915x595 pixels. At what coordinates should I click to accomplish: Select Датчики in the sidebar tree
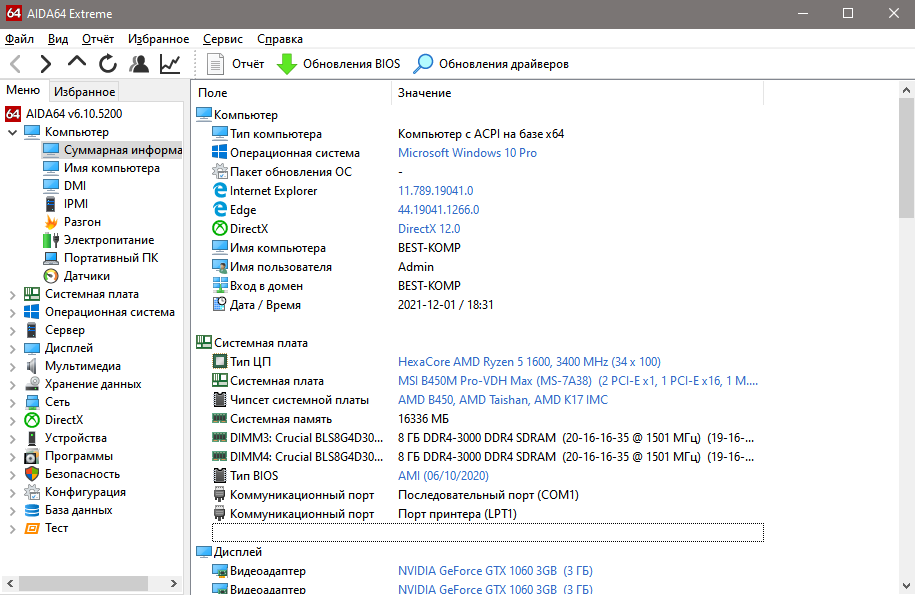click(x=86, y=276)
